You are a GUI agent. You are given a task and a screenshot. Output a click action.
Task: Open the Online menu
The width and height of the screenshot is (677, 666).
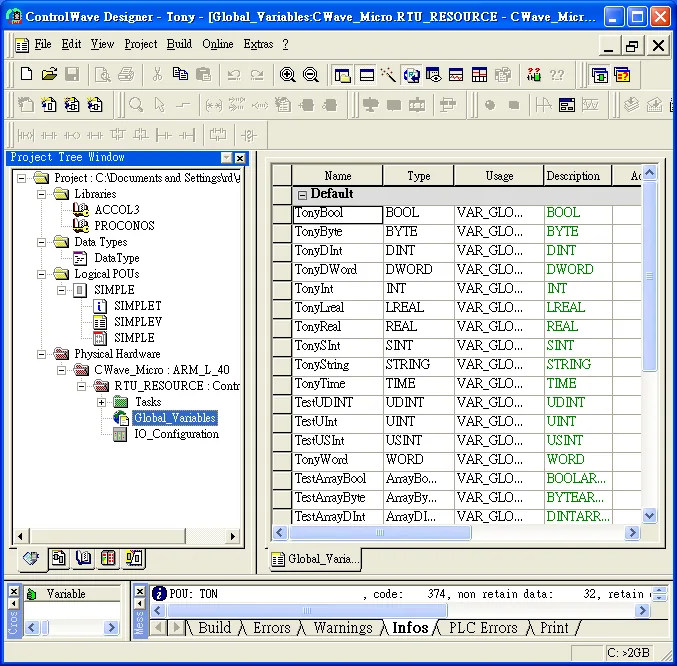(218, 44)
